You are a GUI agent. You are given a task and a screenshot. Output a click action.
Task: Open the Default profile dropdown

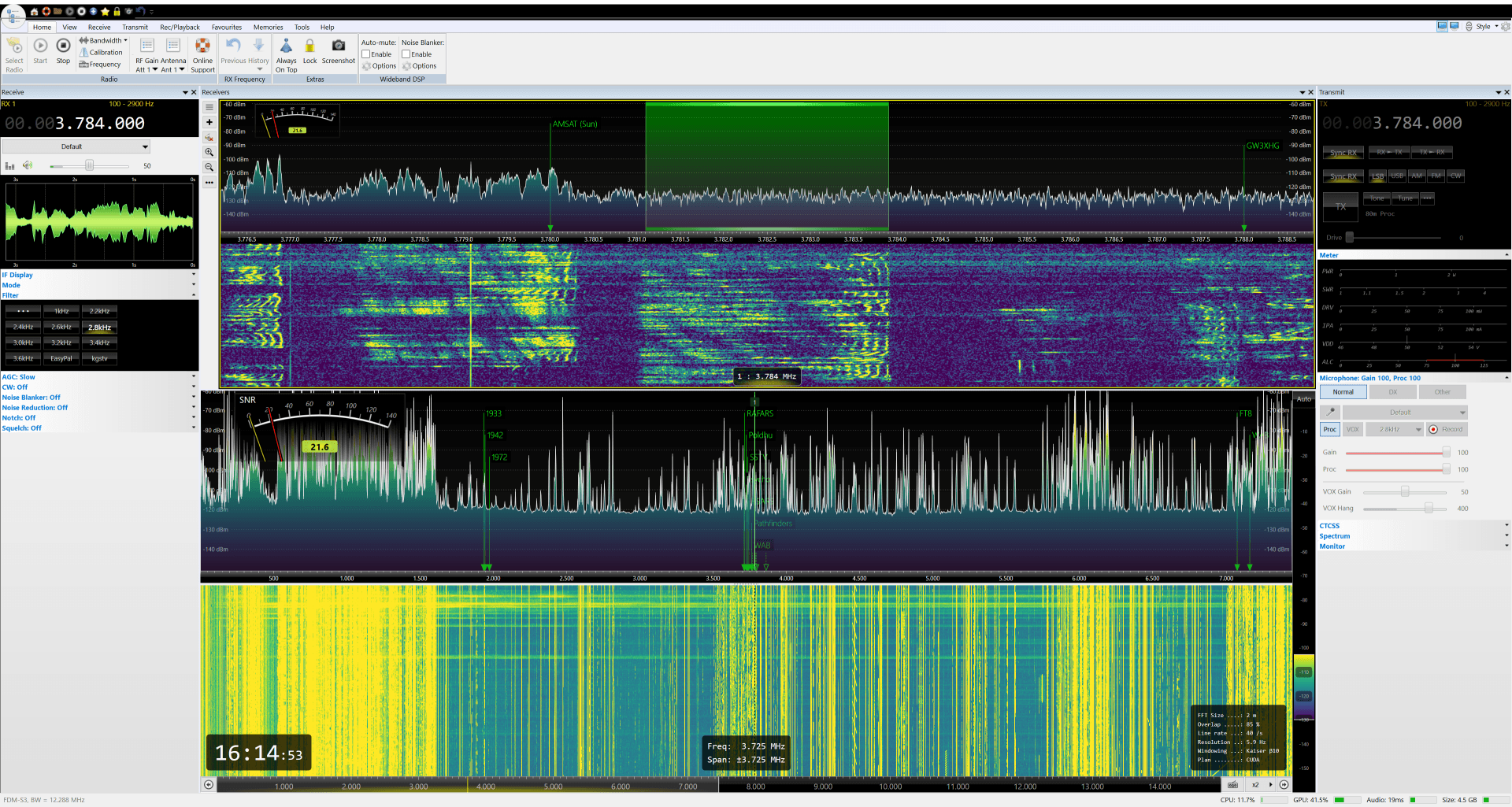click(x=76, y=146)
